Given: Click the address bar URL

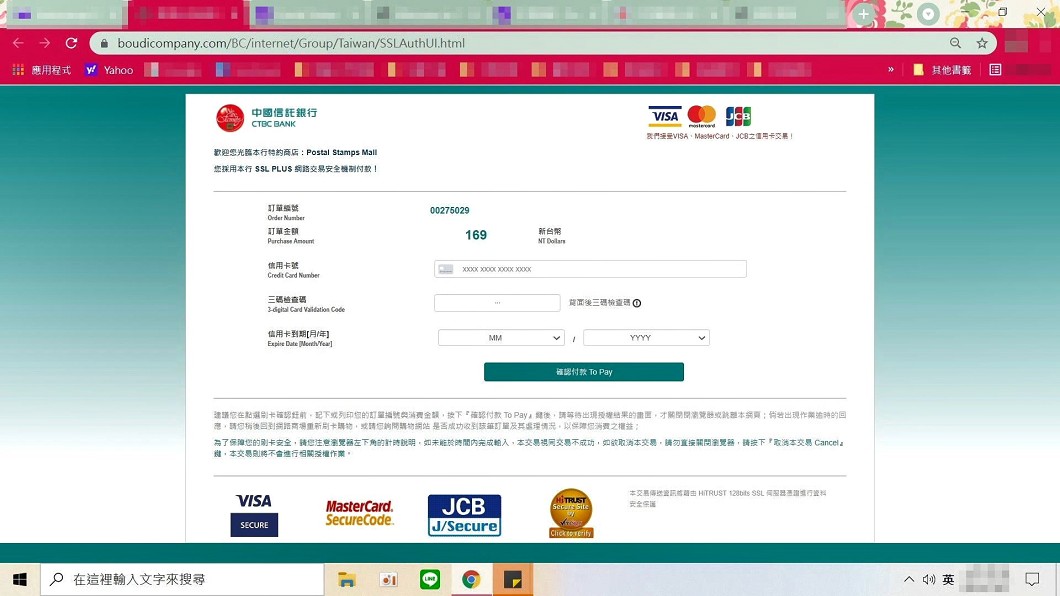Looking at the screenshot, I should click(291, 43).
